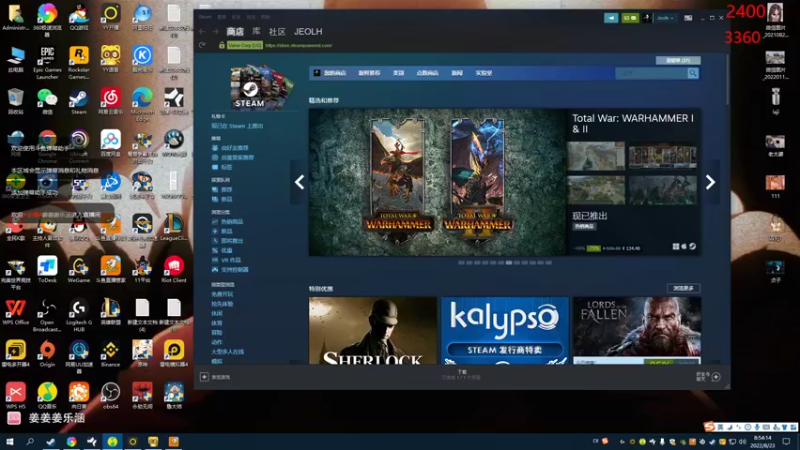Open 新闻 in store navigation bar
Screen dimensions: 800x450
point(457,73)
